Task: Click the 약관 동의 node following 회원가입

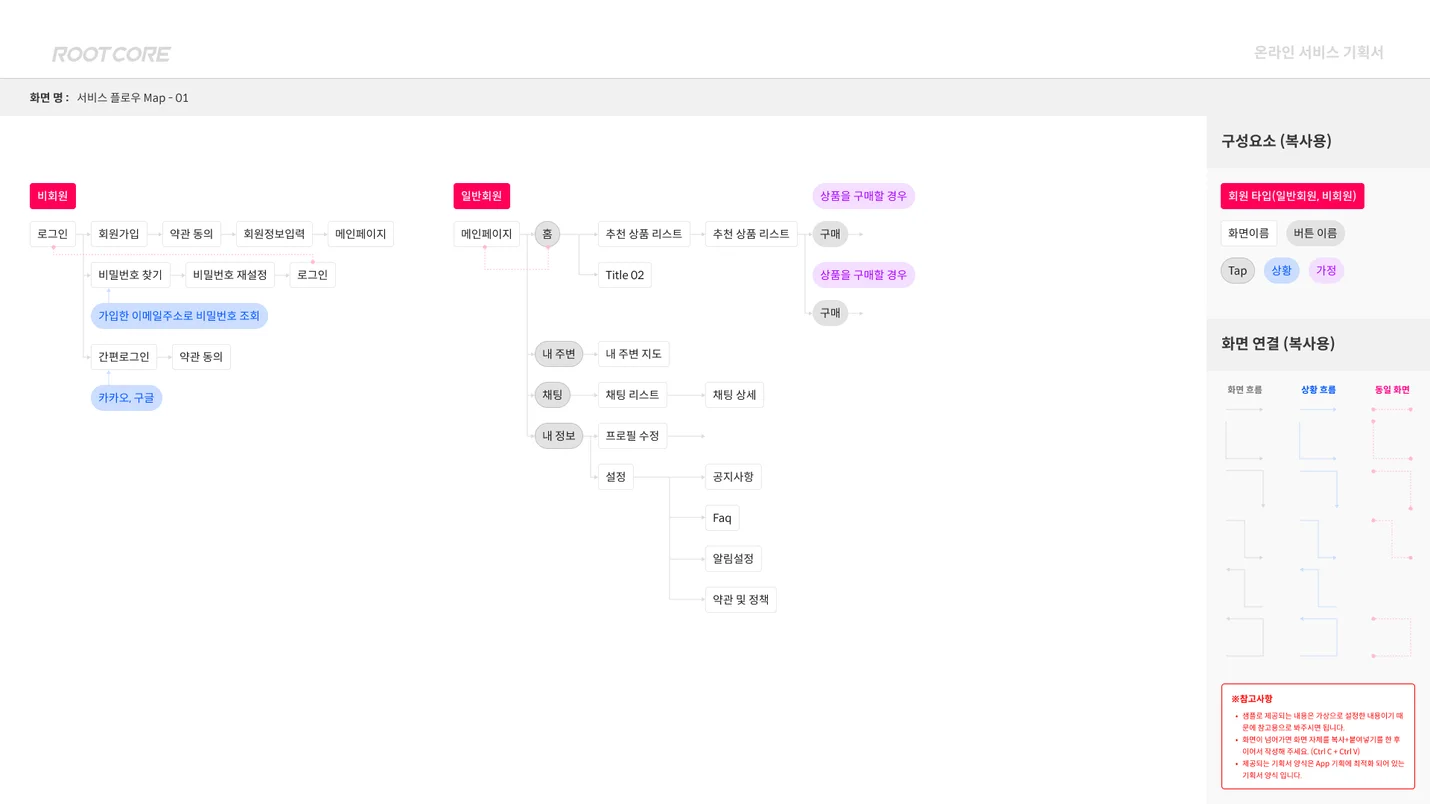Action: 191,234
